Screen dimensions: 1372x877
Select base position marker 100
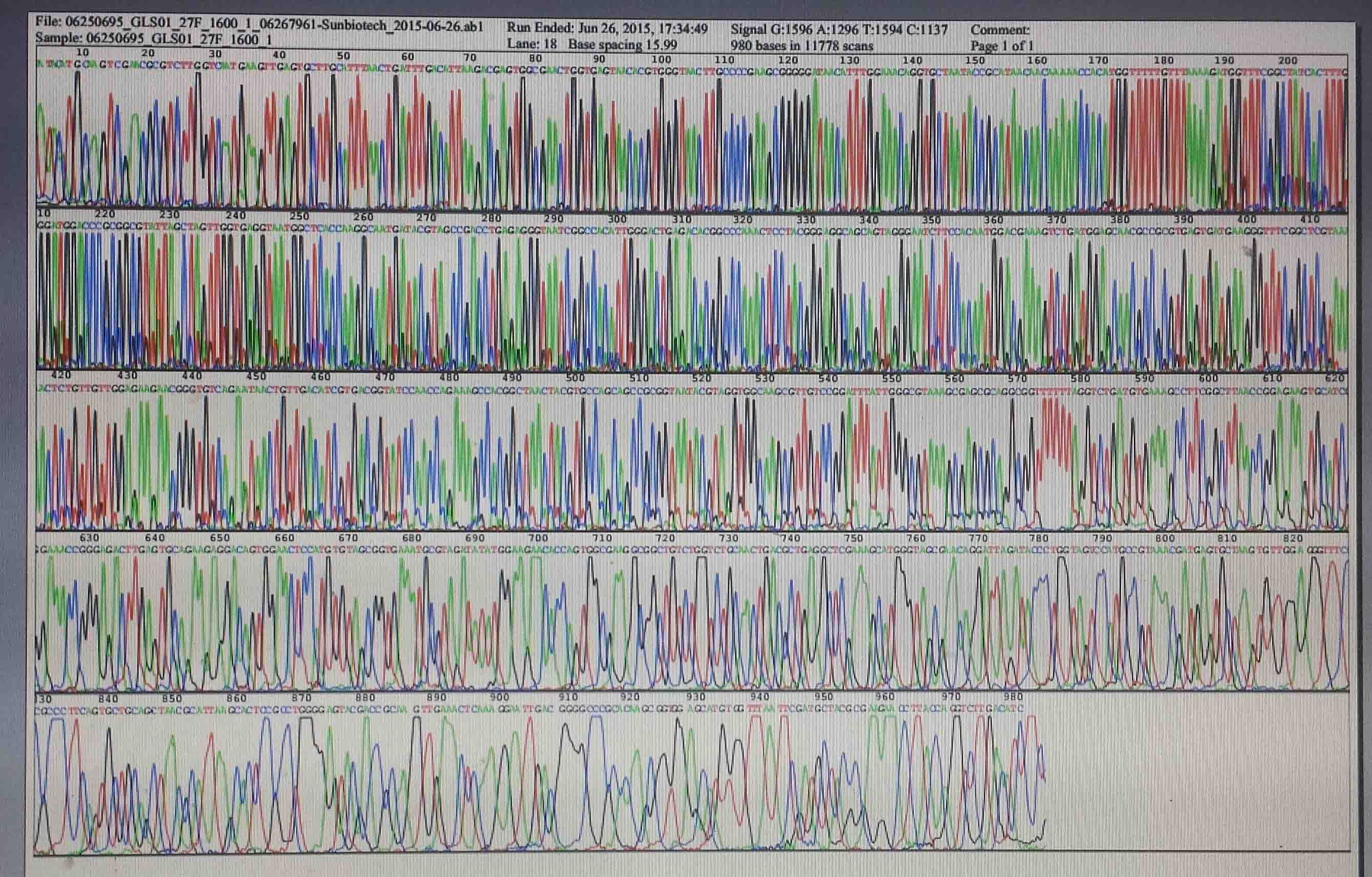(661, 58)
